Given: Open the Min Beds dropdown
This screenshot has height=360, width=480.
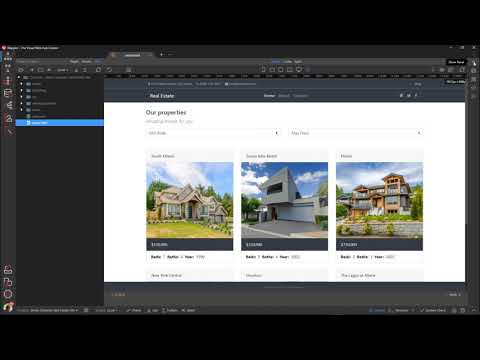Looking at the screenshot, I should click(x=213, y=133).
